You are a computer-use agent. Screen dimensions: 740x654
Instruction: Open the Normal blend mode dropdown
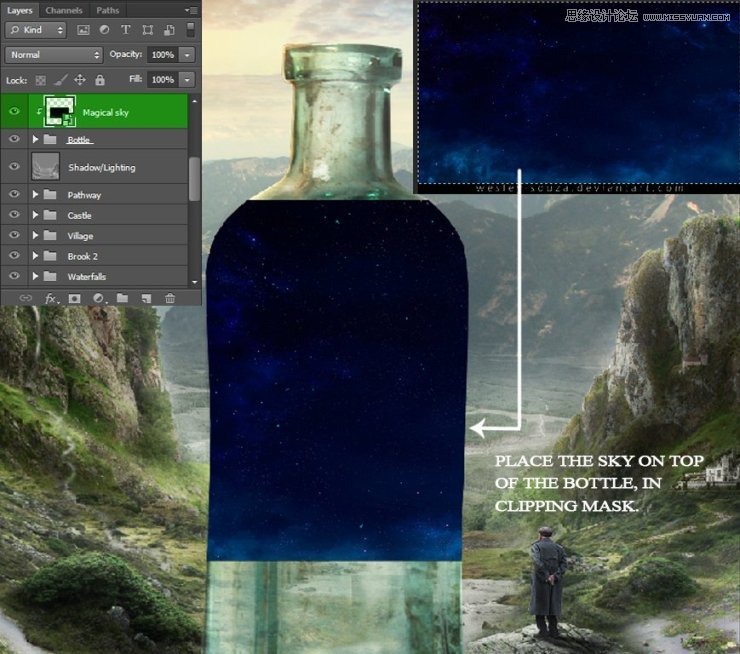(x=54, y=55)
